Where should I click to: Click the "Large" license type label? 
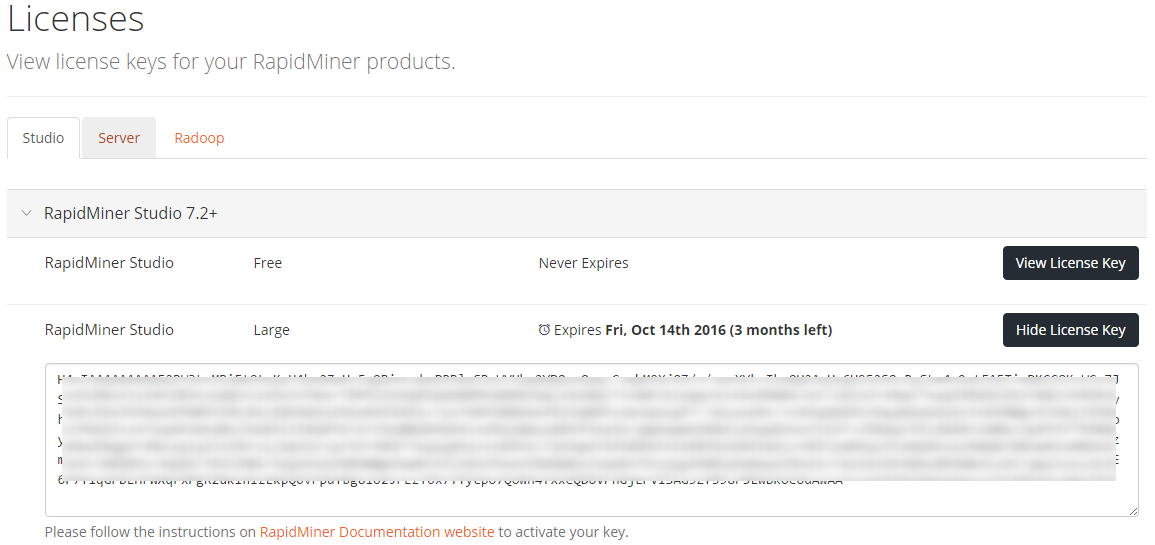[271, 330]
